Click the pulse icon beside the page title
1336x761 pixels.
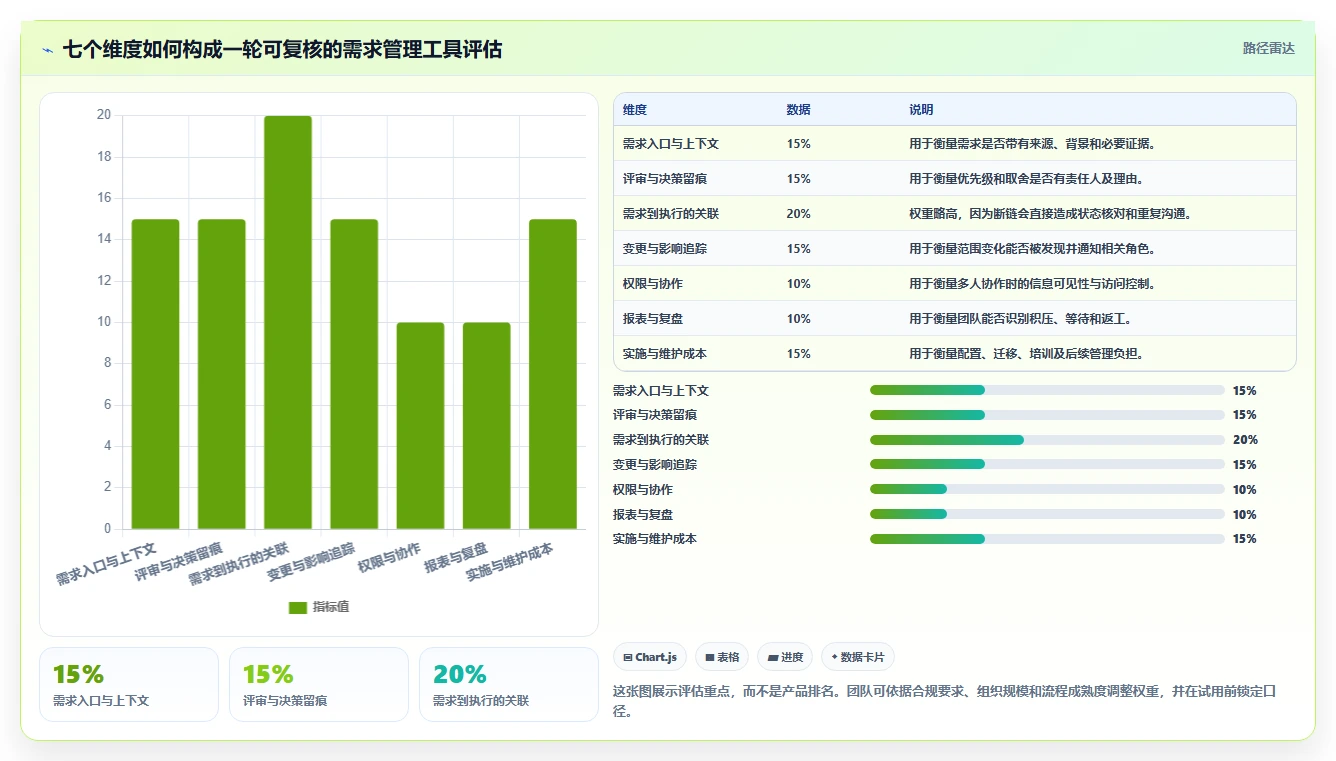(x=48, y=49)
